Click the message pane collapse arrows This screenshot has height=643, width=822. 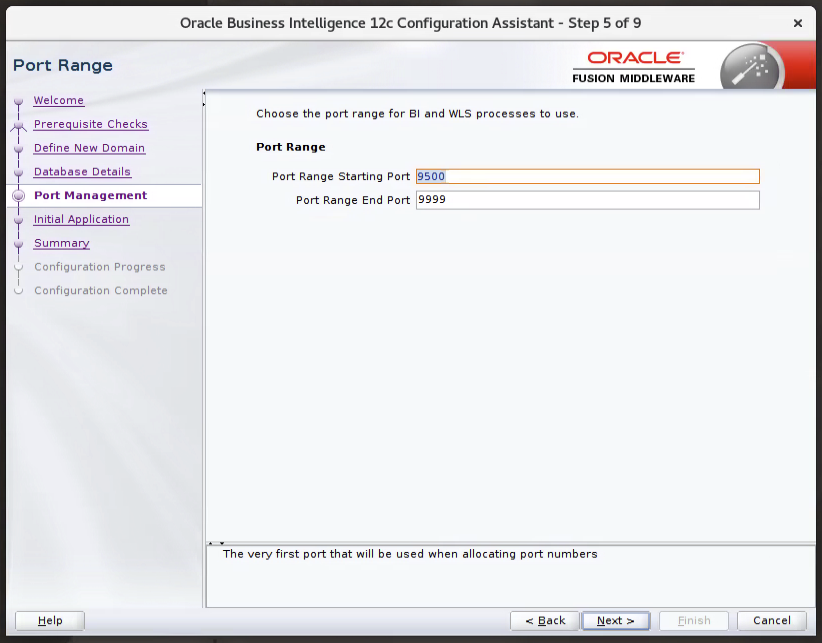(216, 543)
